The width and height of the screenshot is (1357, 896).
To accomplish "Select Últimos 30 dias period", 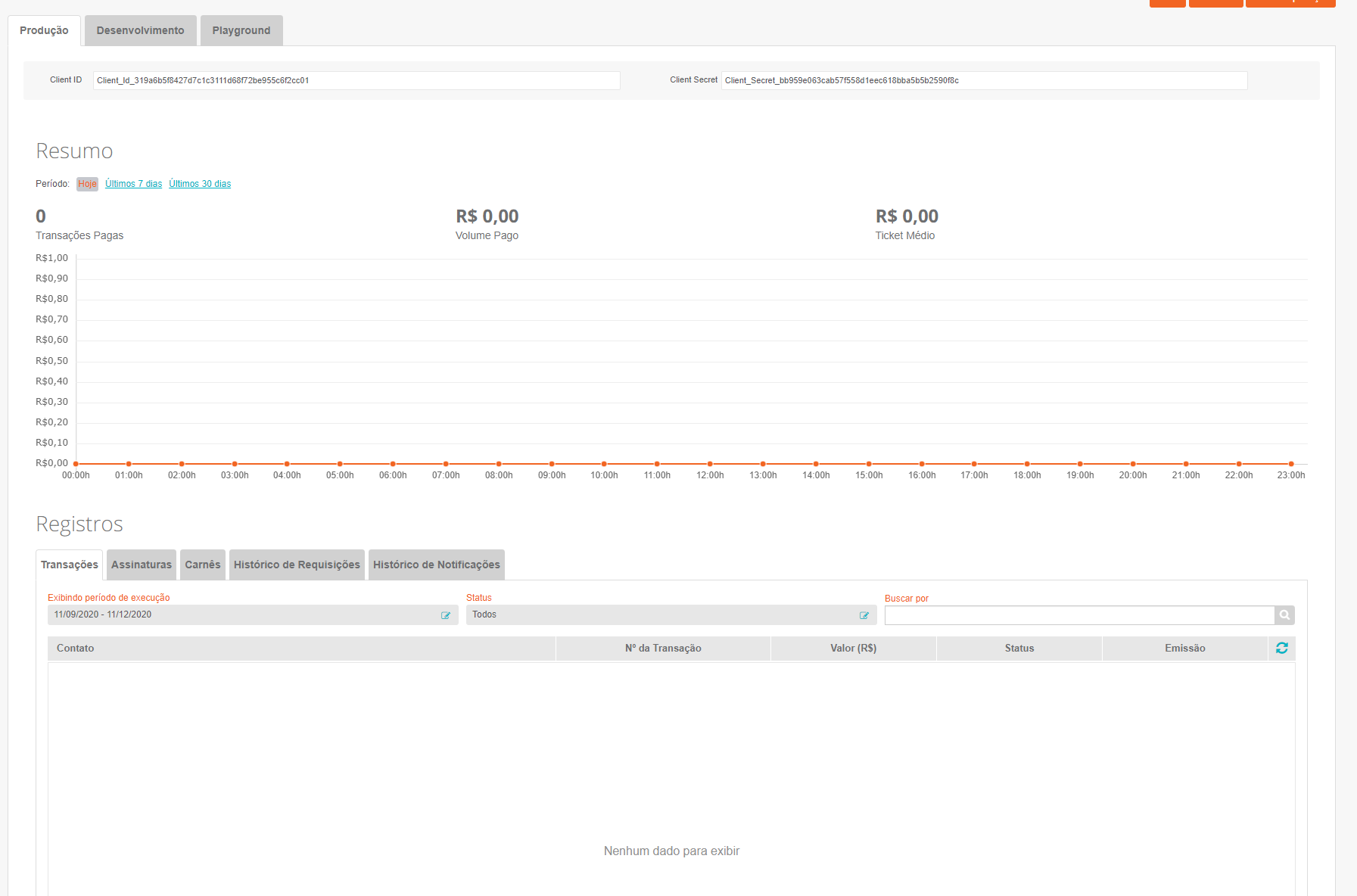I will 200,184.
